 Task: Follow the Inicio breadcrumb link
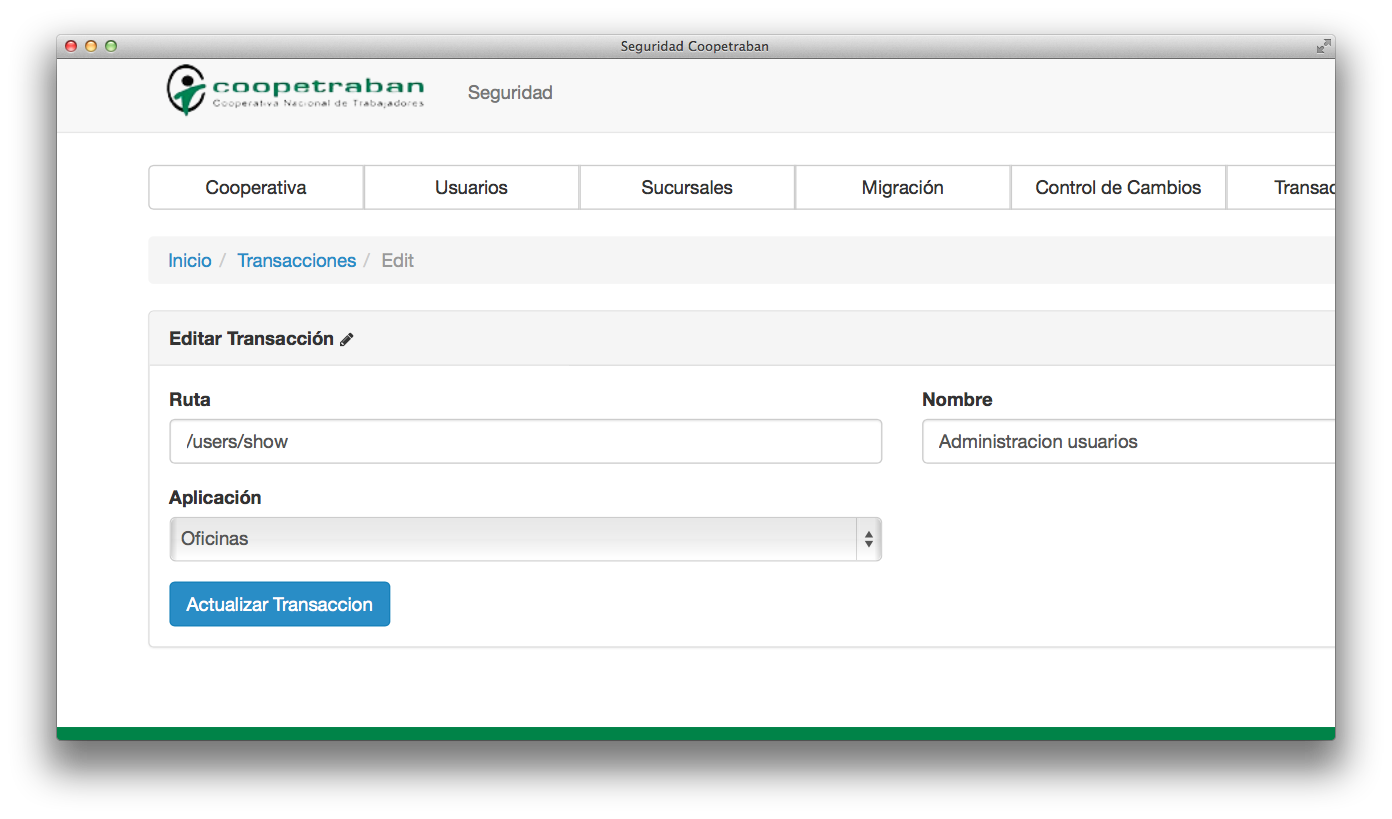coord(190,261)
